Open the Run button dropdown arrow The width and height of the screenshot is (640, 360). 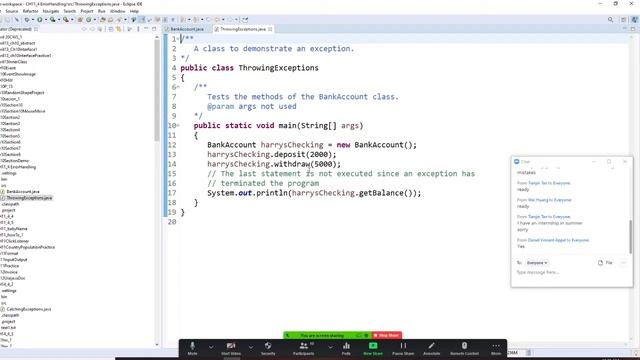point(46,20)
